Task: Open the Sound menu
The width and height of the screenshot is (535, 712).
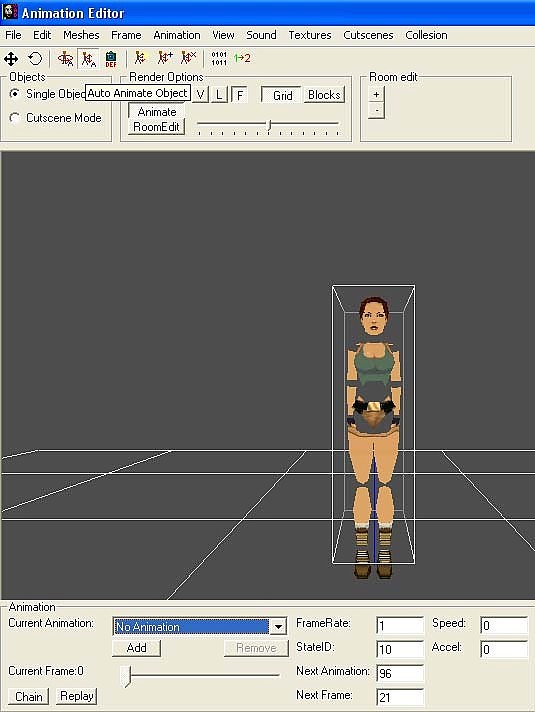Action: 261,35
